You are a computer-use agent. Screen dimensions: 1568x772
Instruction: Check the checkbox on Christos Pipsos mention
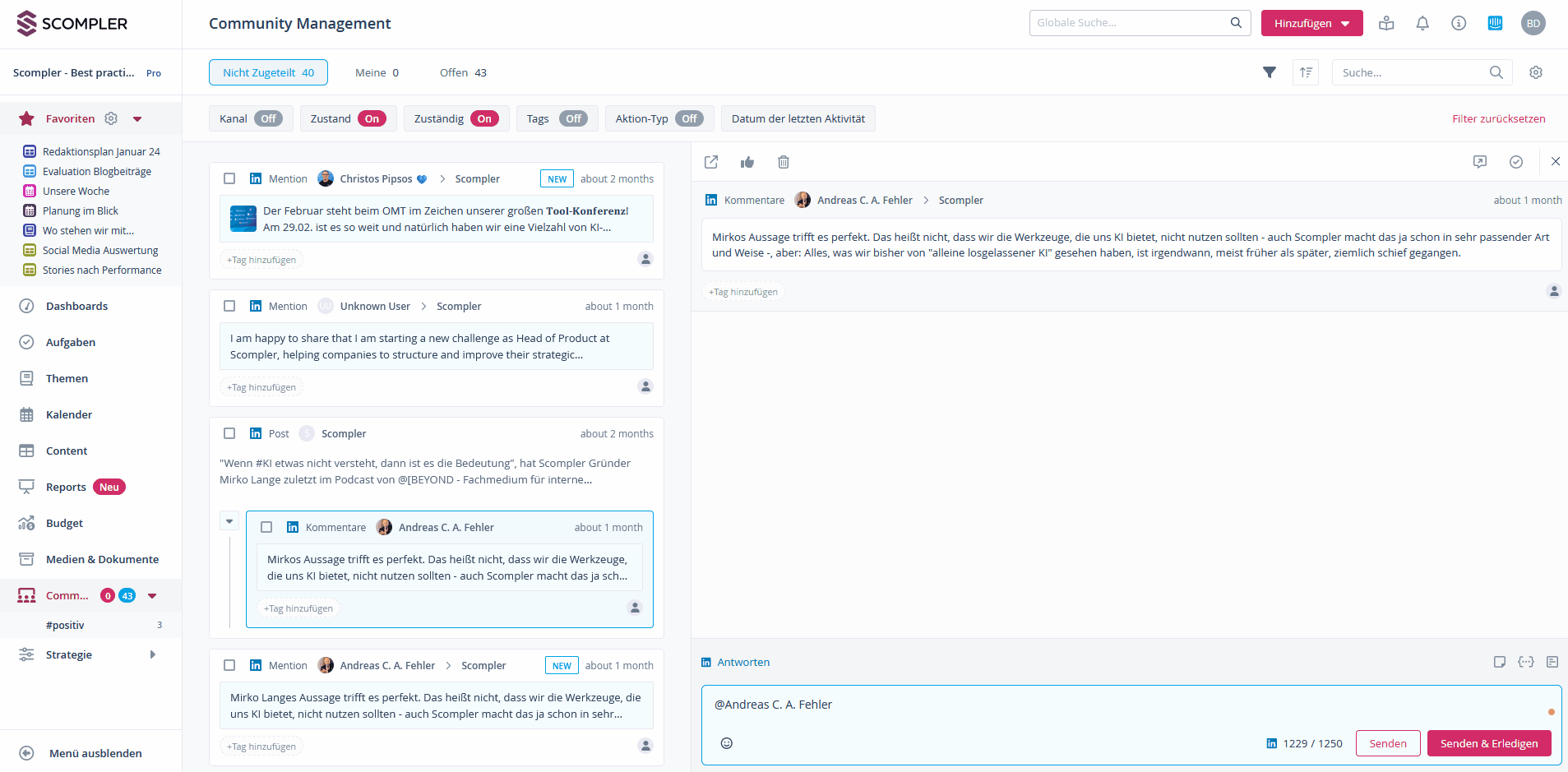230,178
